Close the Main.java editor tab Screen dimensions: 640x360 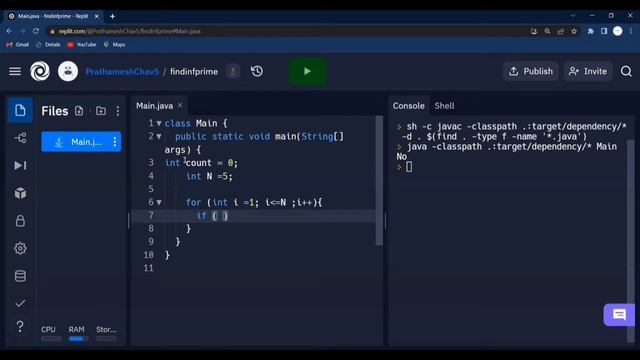(180, 105)
